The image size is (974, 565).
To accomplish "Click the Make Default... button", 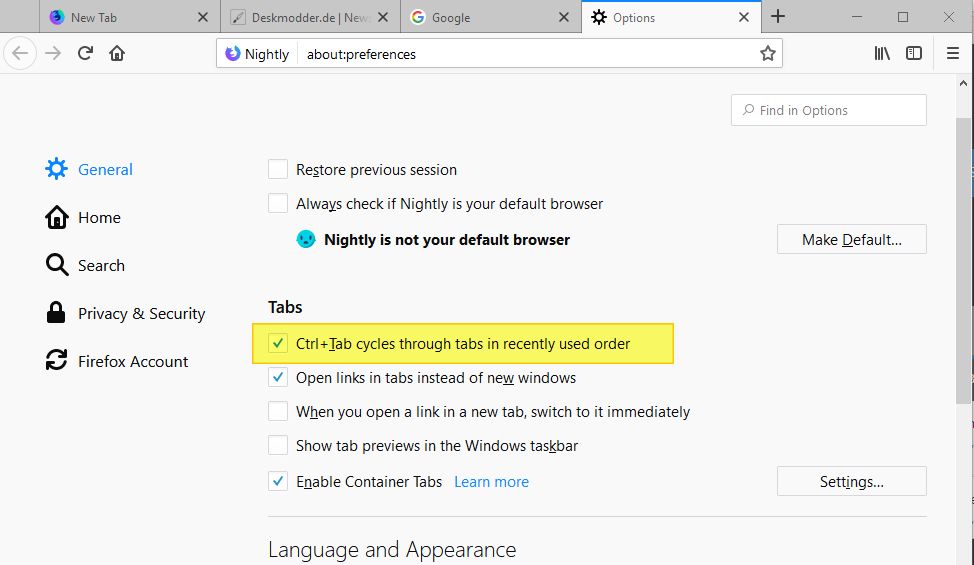I will tap(852, 239).
